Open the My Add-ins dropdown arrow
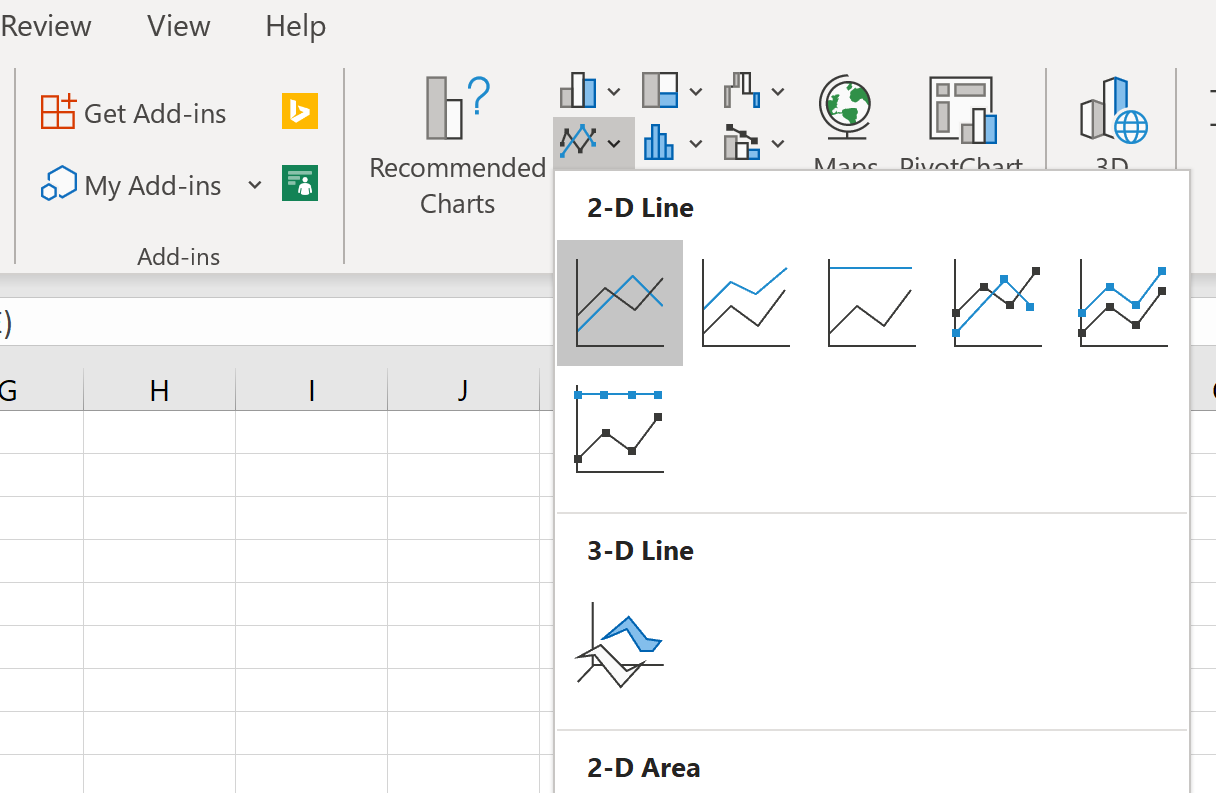Image resolution: width=1216 pixels, height=793 pixels. click(255, 185)
